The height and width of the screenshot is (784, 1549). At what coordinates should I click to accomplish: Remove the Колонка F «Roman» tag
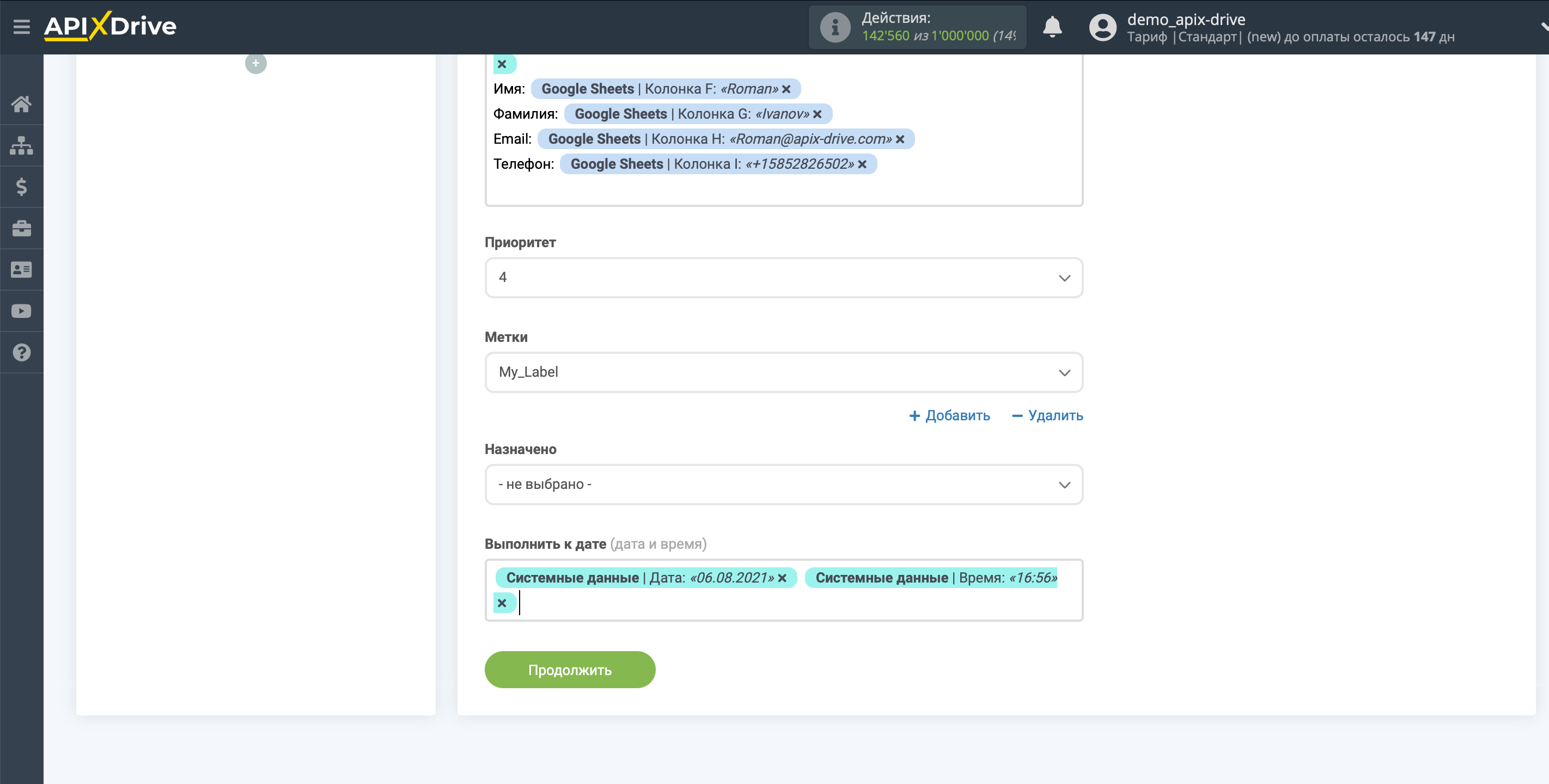(x=786, y=89)
